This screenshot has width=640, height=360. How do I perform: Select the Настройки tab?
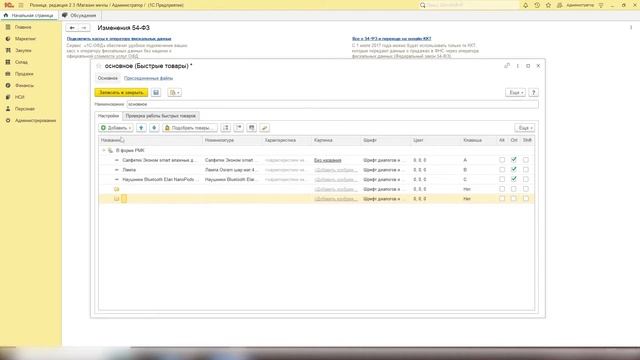tap(109, 116)
